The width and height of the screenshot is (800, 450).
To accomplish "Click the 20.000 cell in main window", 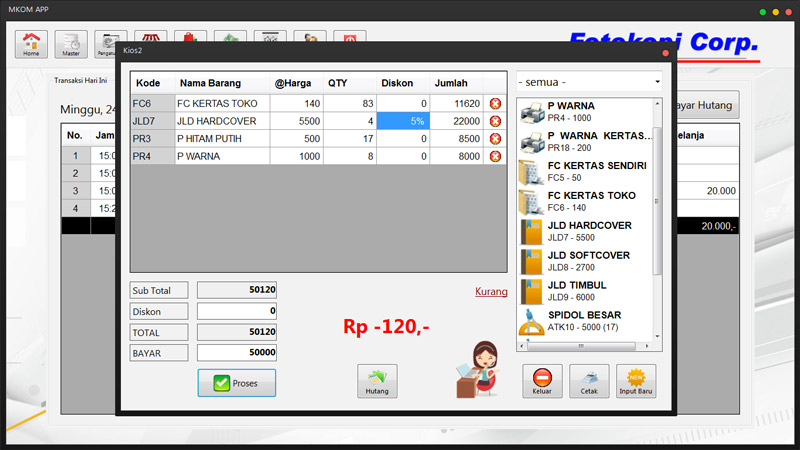I will (x=708, y=191).
